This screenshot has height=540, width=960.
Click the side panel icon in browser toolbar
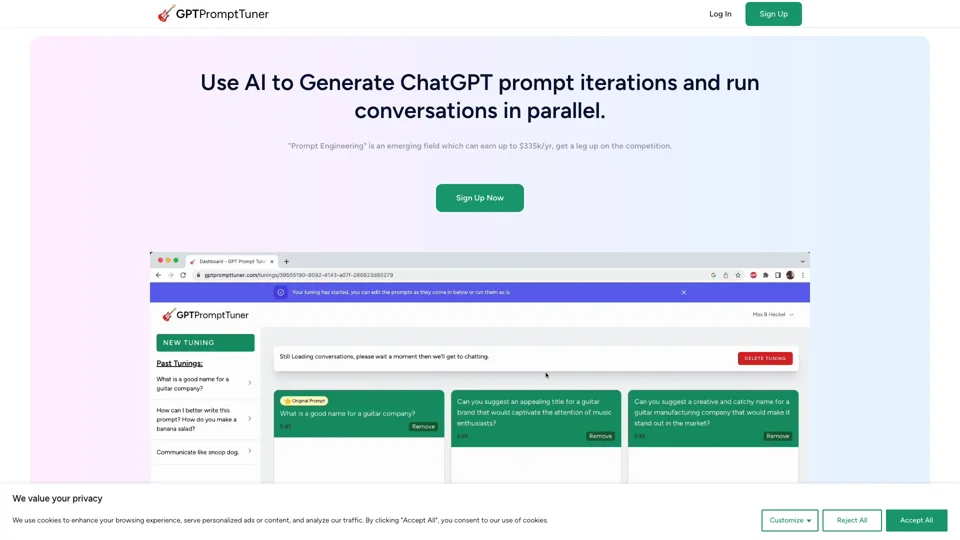pos(778,276)
